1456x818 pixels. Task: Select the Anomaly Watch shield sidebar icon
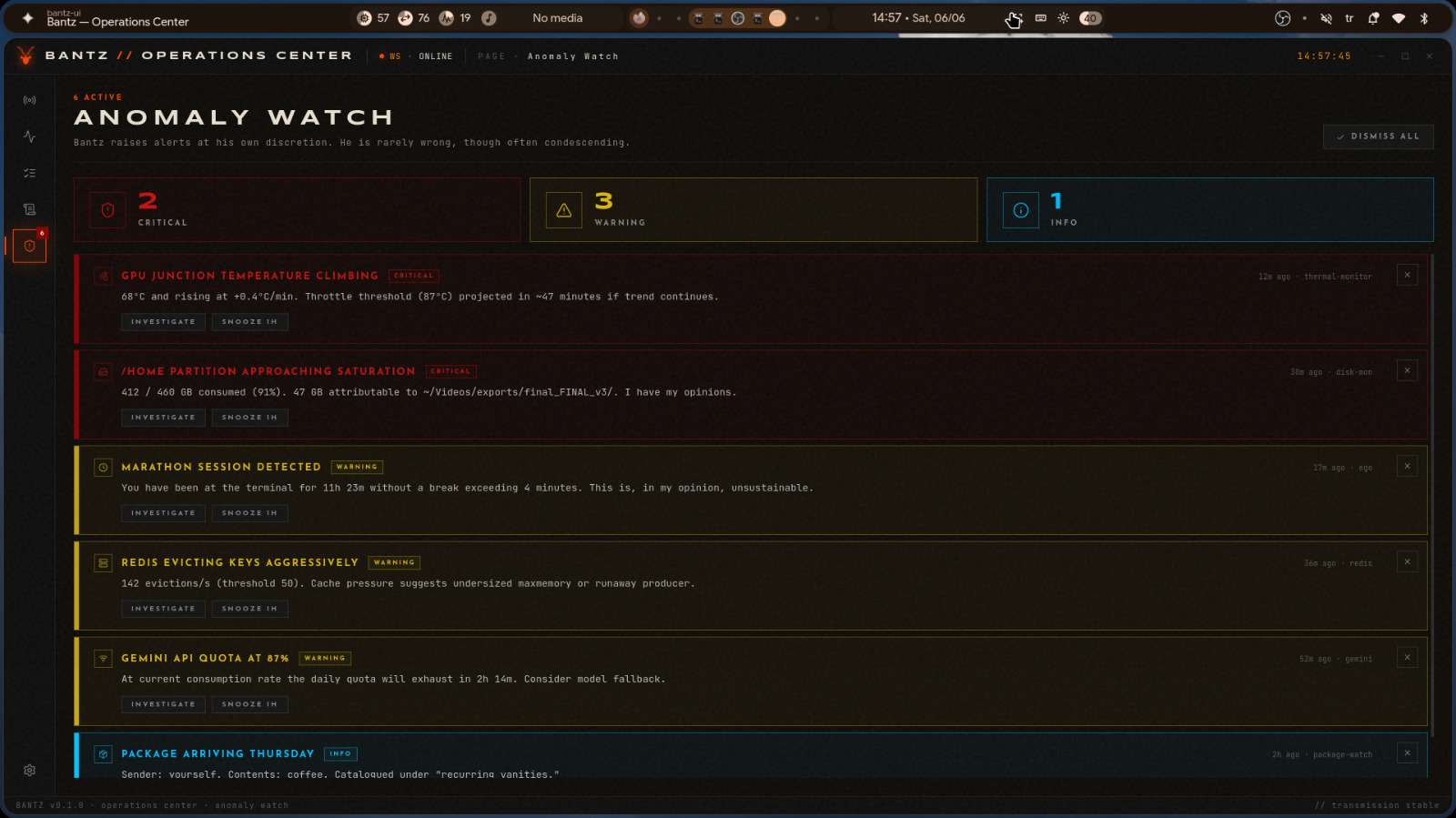pos(29,246)
